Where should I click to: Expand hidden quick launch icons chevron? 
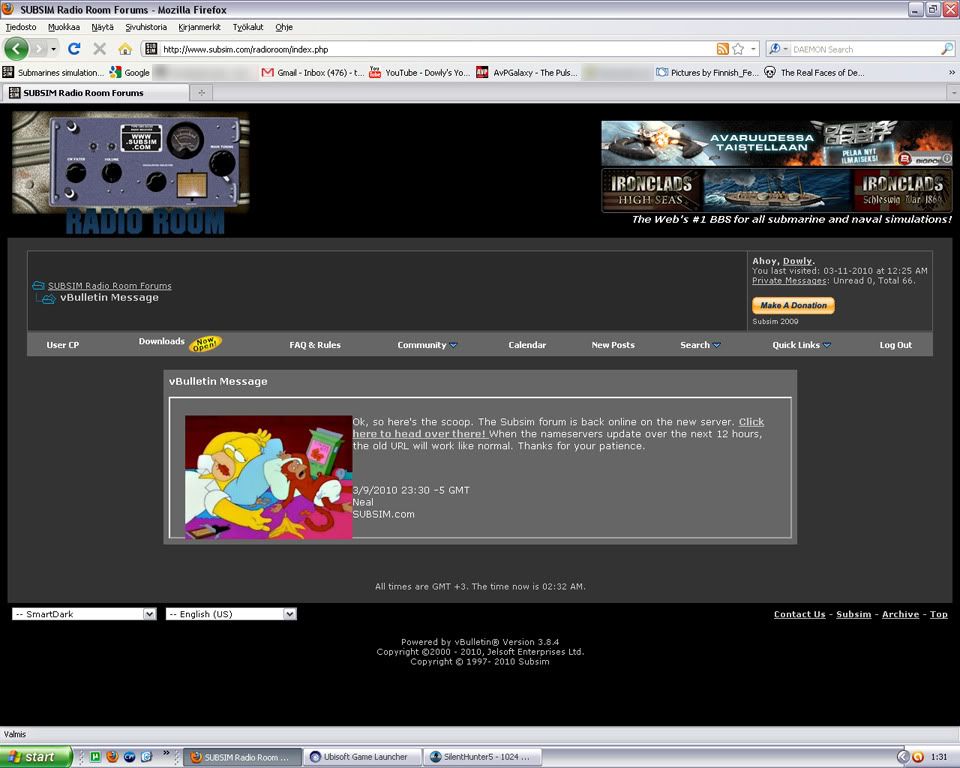pyautogui.click(x=166, y=753)
